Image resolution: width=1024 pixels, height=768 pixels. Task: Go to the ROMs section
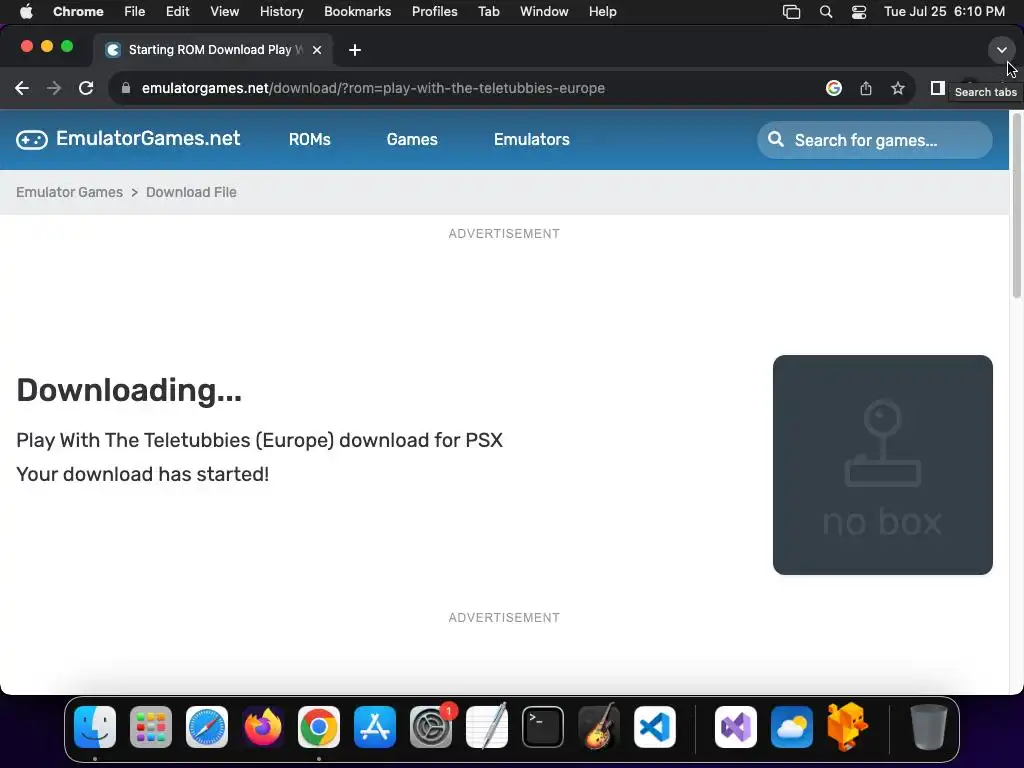pos(310,139)
